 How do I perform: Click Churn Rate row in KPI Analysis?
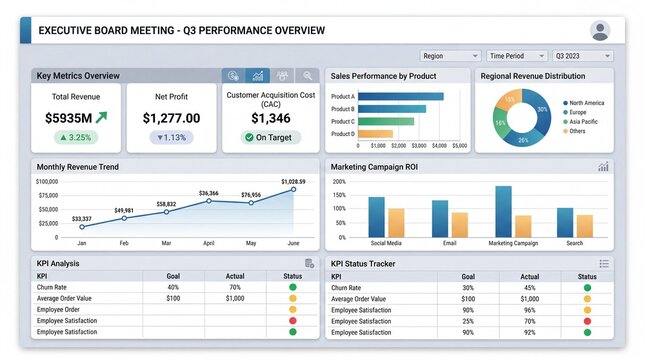(x=175, y=287)
